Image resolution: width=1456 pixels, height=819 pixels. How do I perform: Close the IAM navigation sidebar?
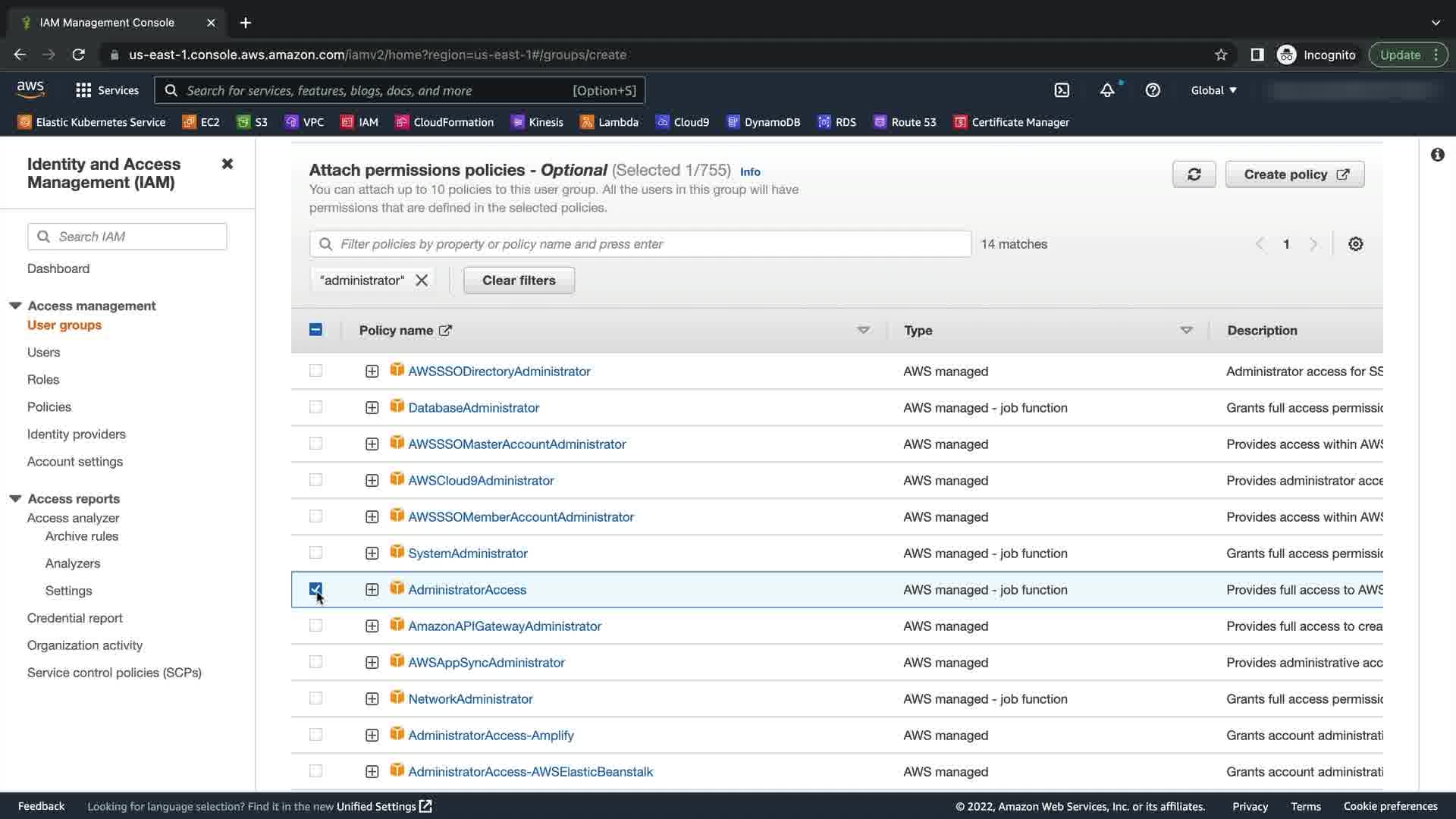(227, 164)
